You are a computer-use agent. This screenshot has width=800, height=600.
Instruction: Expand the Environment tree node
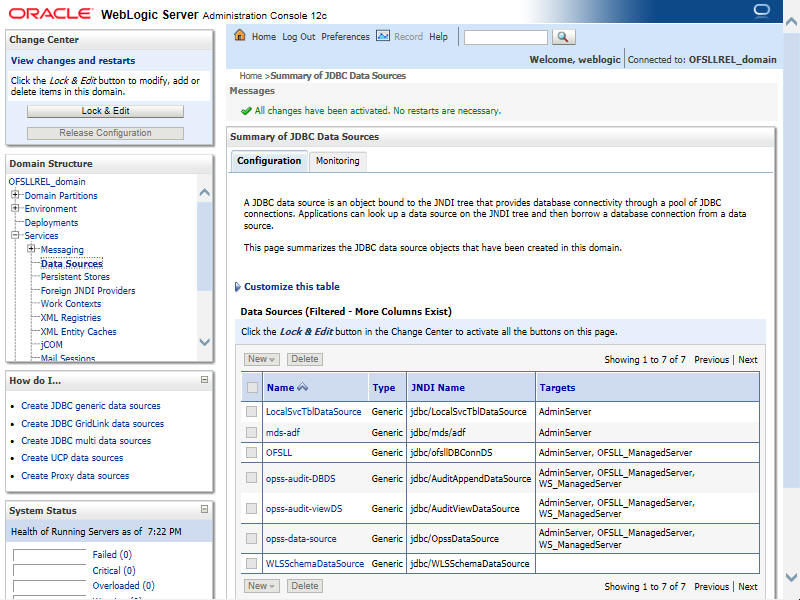pos(15,208)
